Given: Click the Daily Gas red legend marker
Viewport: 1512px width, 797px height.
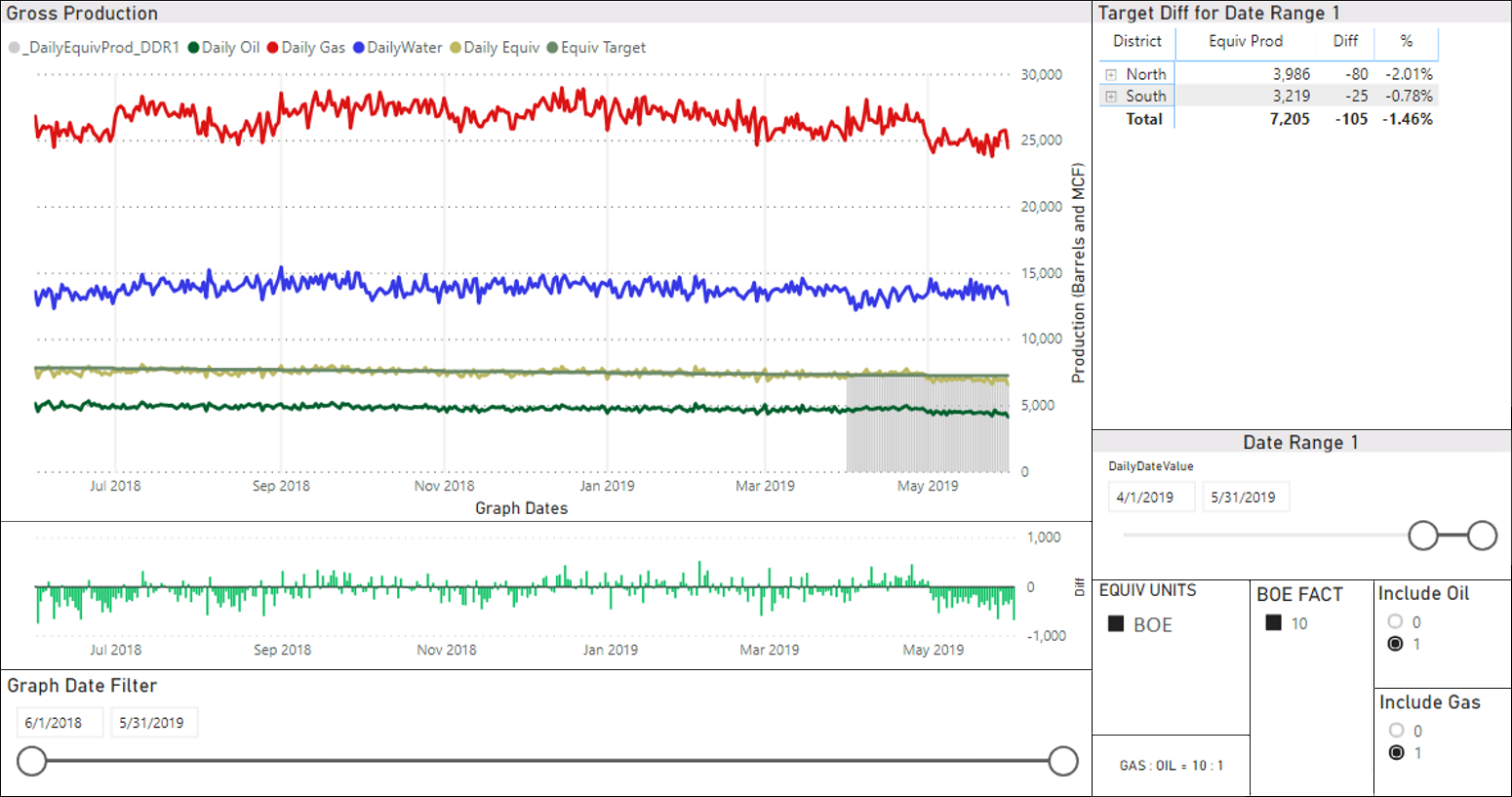Looking at the screenshot, I should click(273, 48).
